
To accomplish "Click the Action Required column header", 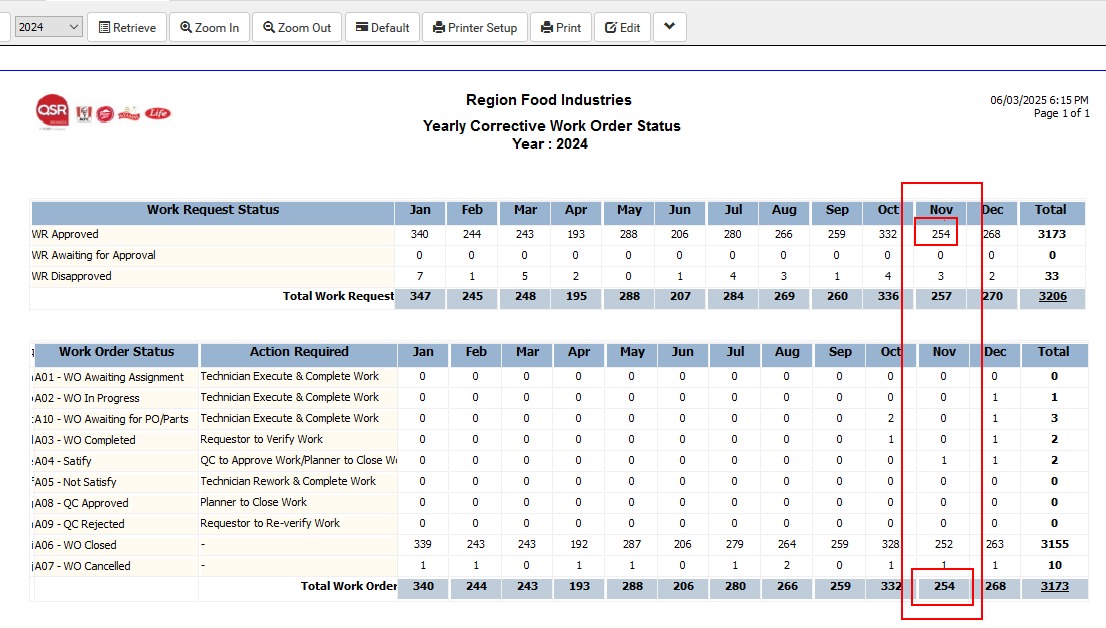I will (x=299, y=352).
